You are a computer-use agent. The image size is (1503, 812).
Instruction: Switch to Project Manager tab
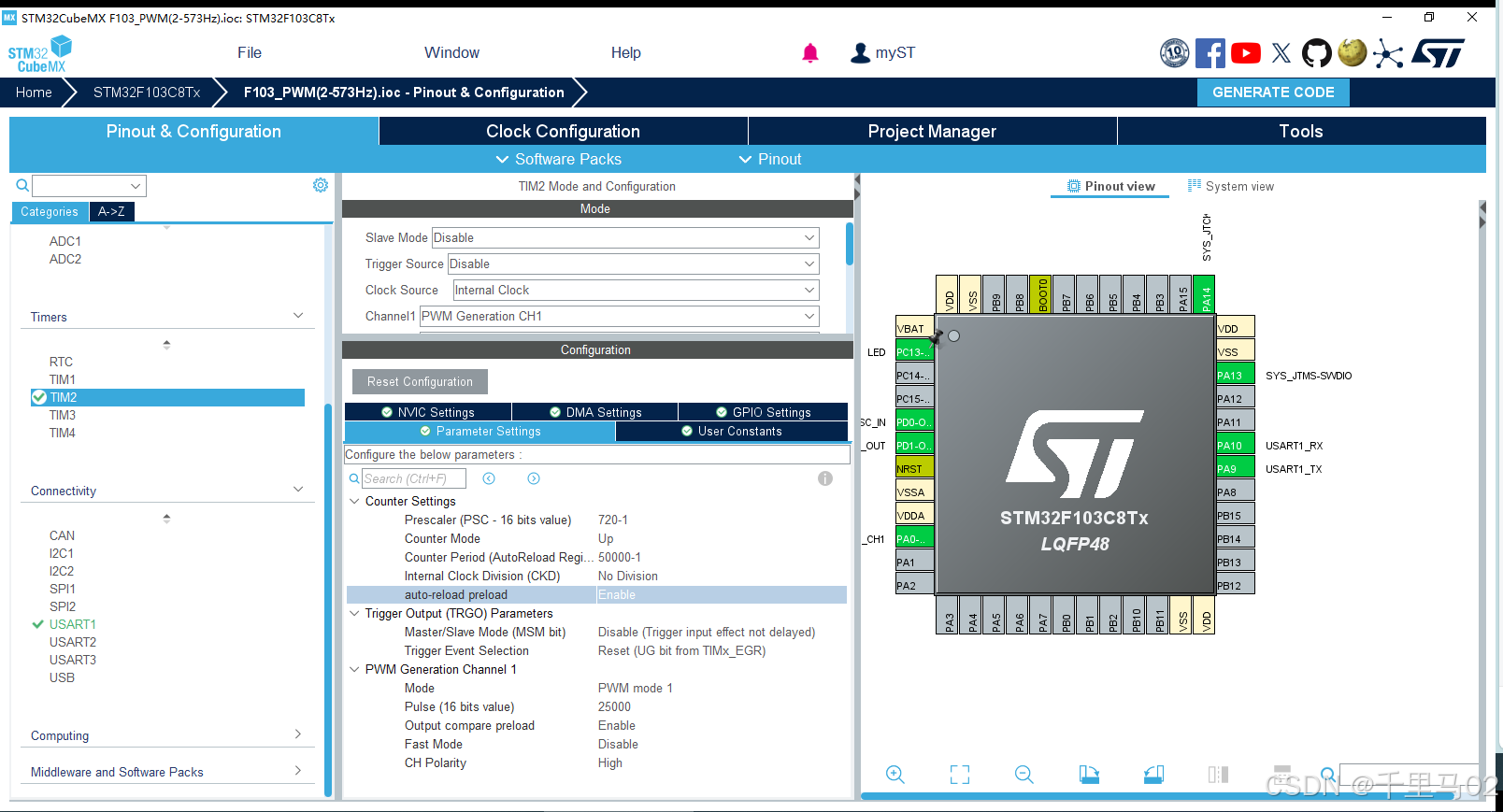pyautogui.click(x=932, y=131)
